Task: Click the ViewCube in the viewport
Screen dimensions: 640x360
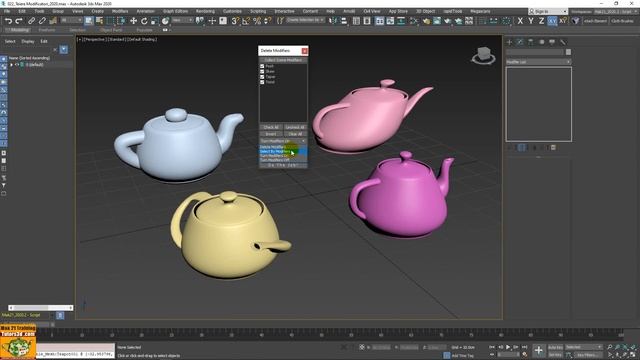Action: [x=484, y=55]
